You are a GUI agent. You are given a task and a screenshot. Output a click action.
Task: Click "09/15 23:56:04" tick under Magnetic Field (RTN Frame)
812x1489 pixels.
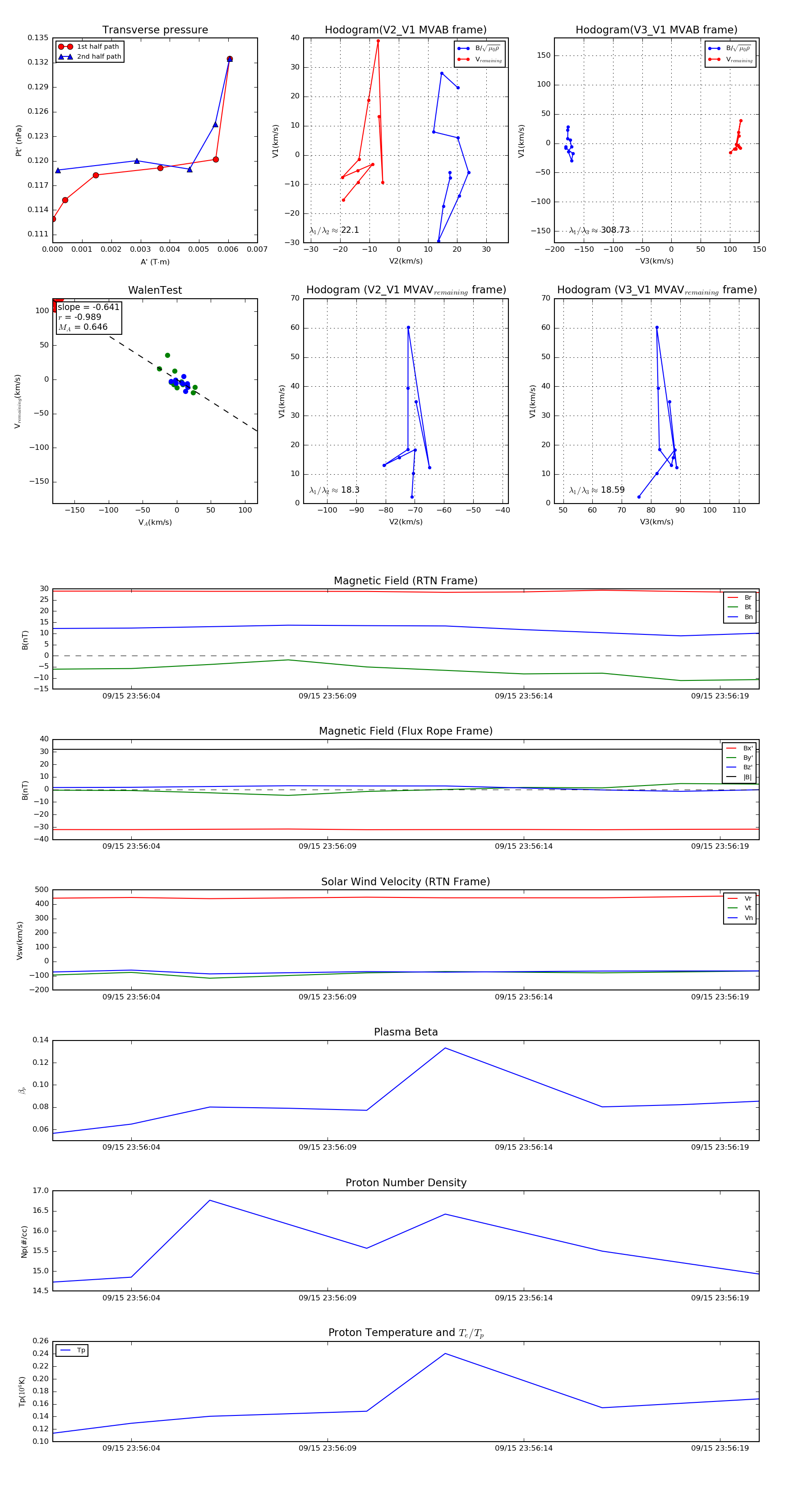click(x=131, y=696)
